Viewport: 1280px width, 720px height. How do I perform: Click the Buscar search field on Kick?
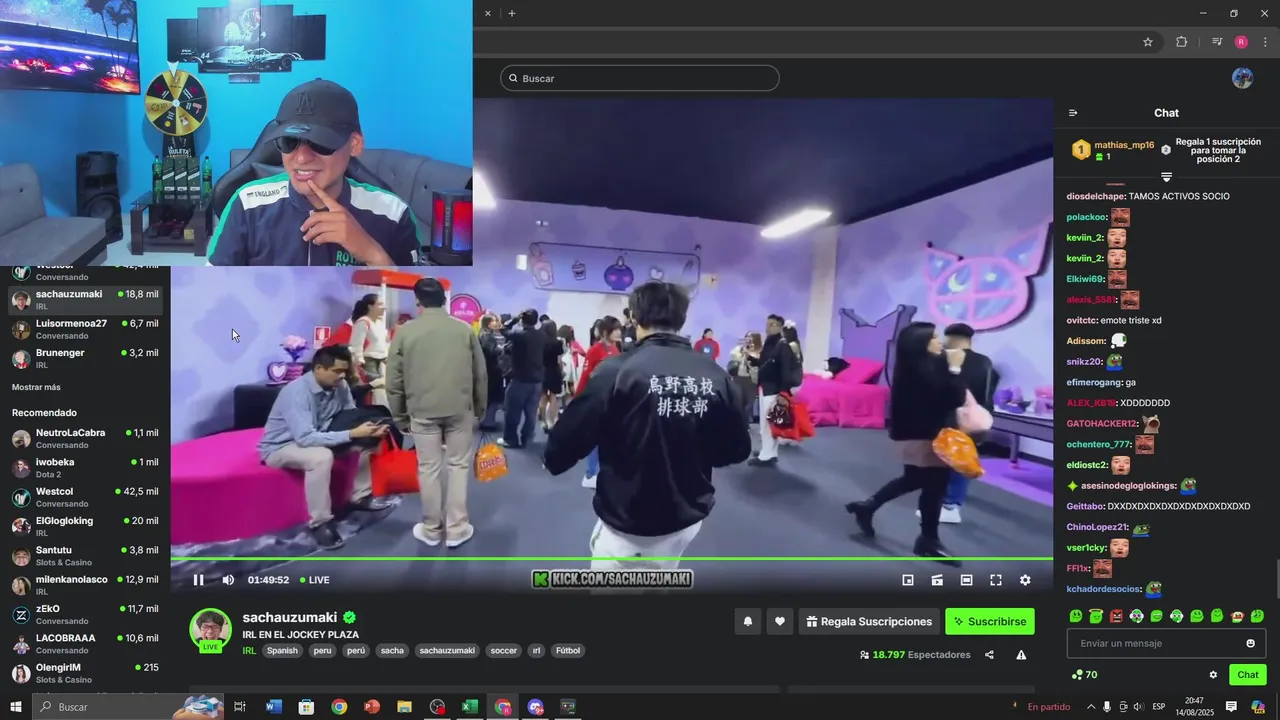(640, 78)
